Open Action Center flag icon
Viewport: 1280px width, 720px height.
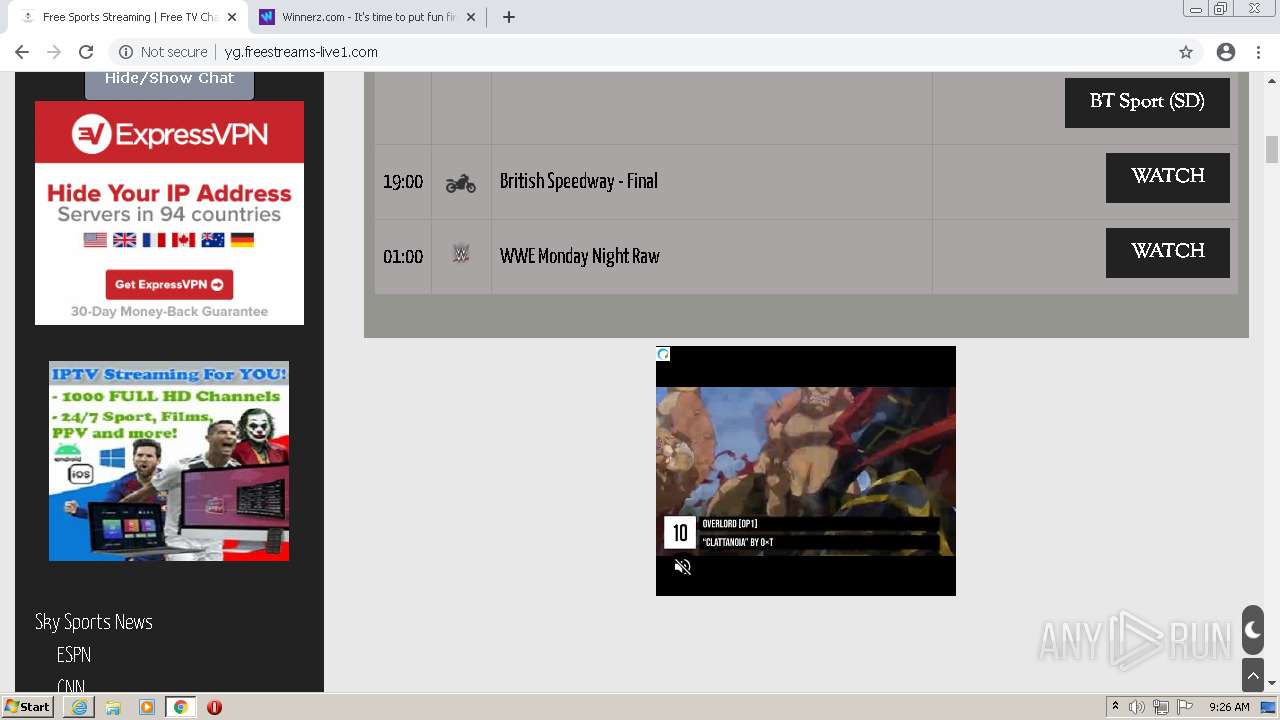point(1185,707)
